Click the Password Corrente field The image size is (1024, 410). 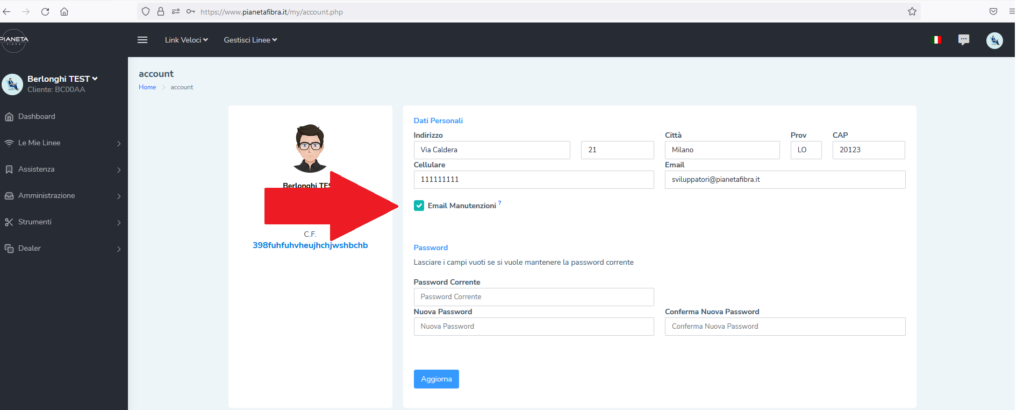point(534,297)
